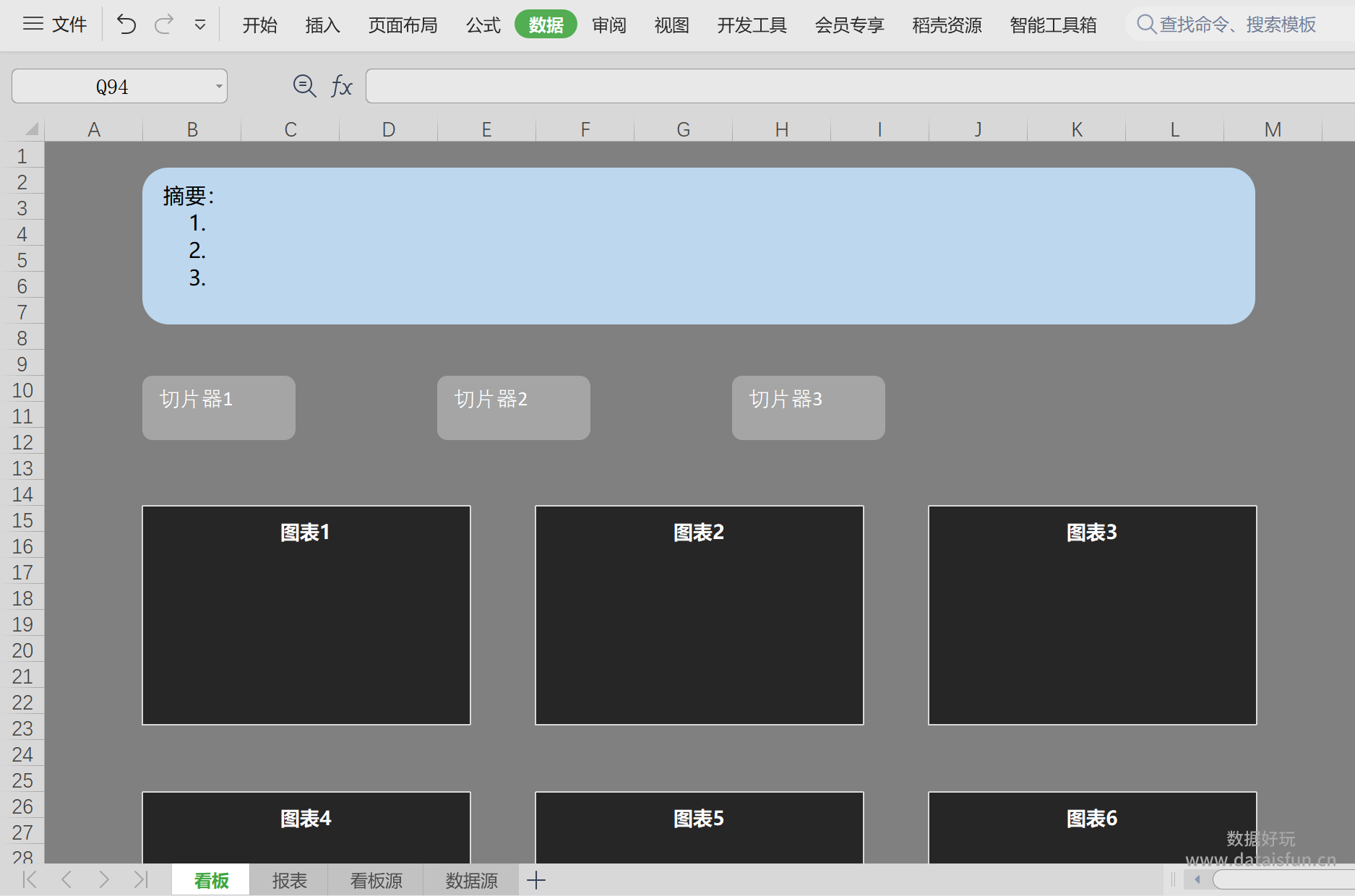Go to previous sheet arrow
Viewport: 1355px width, 896px height.
(66, 879)
